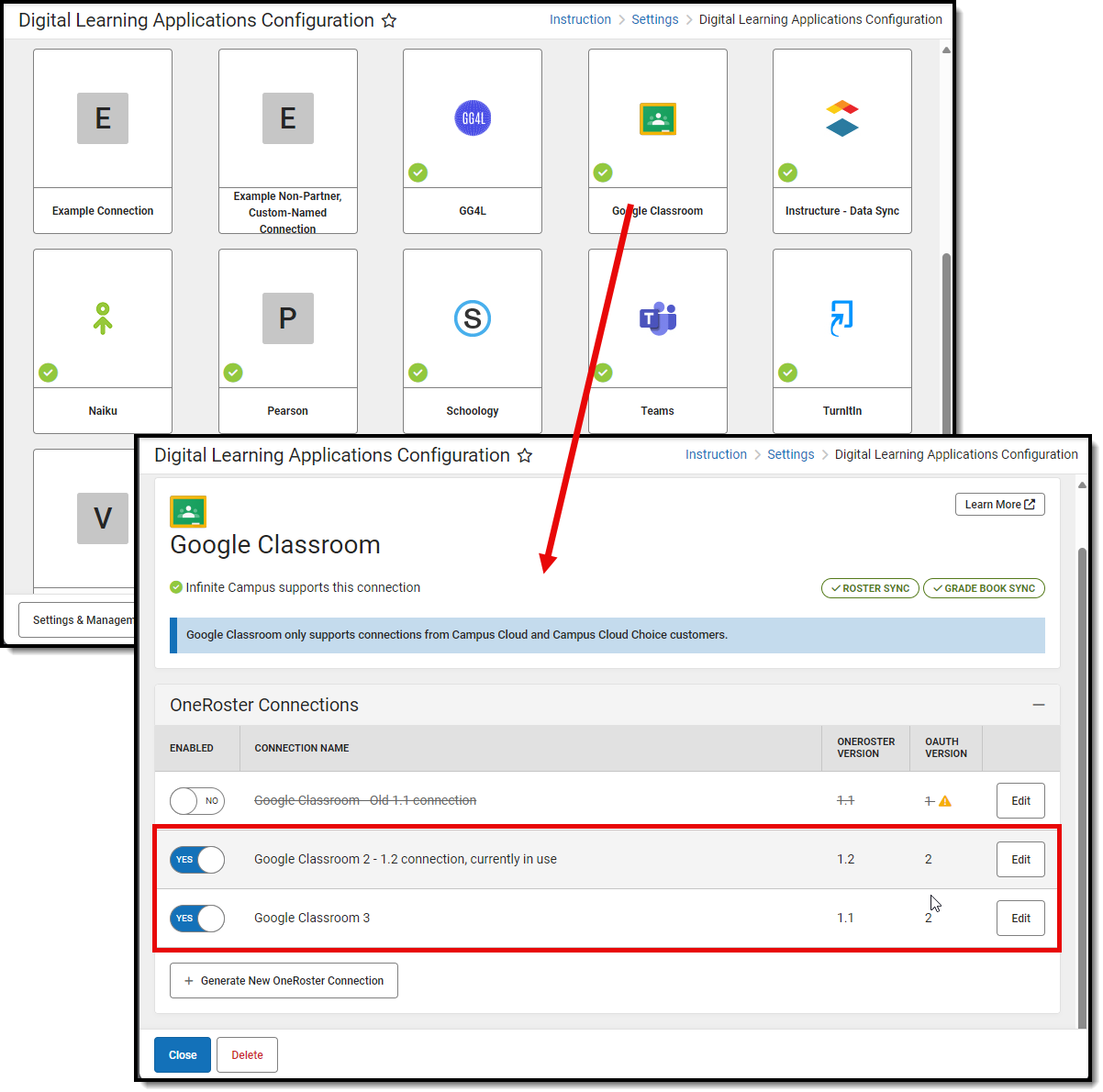Image resolution: width=1103 pixels, height=1092 pixels.
Task: Click the green supported-connection checkmark icon
Action: 176,587
